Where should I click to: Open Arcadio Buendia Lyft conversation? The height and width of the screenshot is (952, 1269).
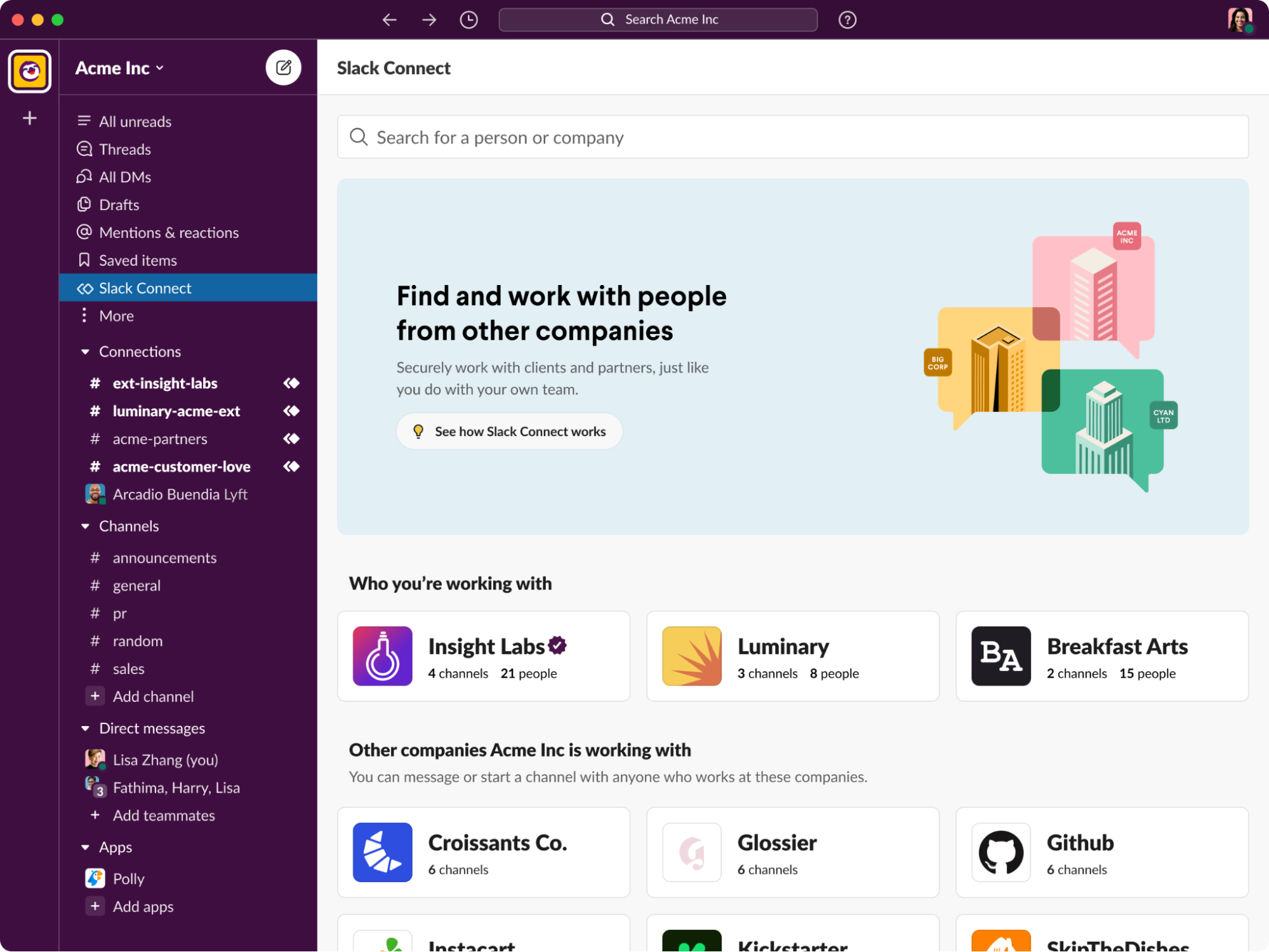point(188,494)
